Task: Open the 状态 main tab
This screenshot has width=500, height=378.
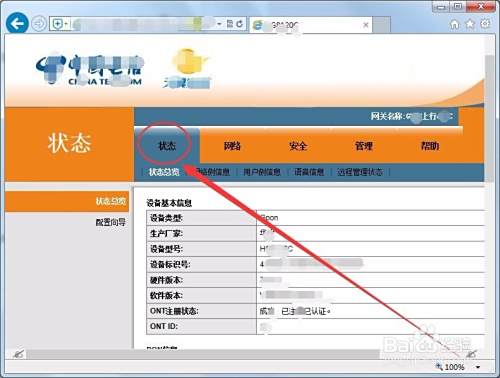Action: [x=167, y=146]
